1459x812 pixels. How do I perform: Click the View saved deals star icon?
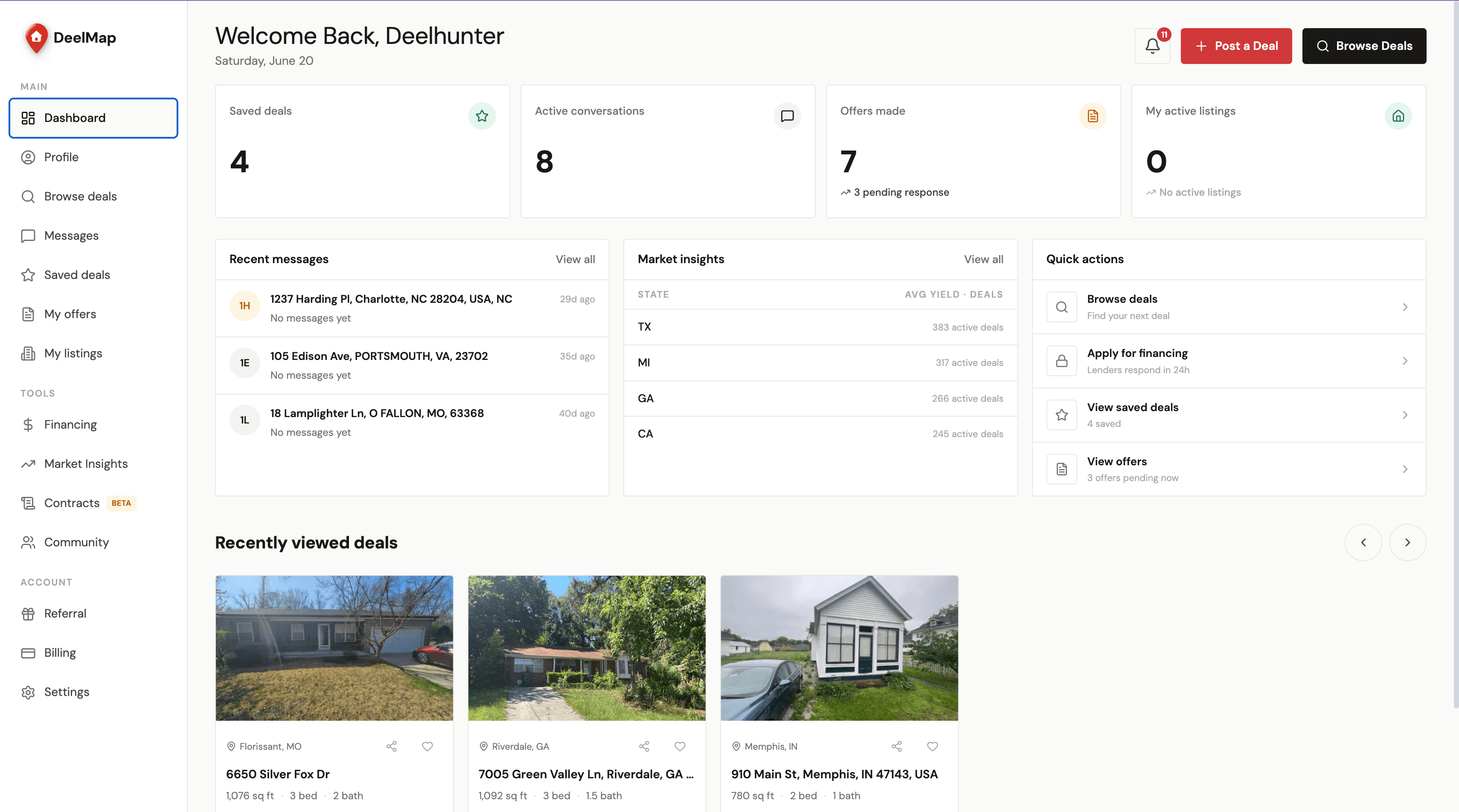coord(1061,415)
